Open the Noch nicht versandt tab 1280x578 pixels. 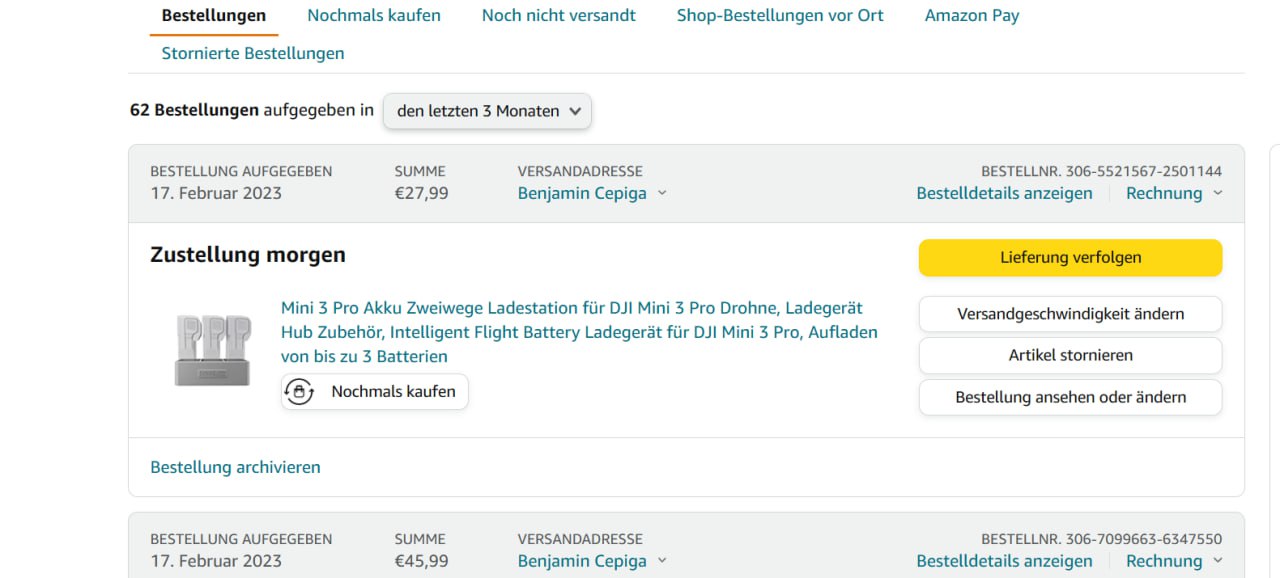coord(558,15)
